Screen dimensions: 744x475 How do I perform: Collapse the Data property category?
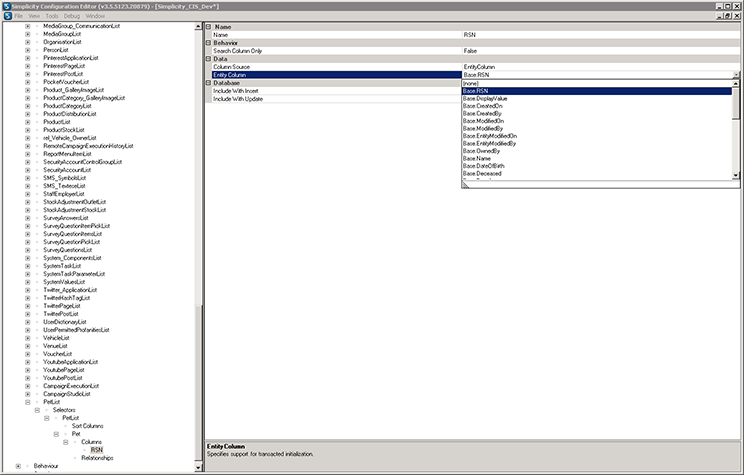click(x=208, y=59)
